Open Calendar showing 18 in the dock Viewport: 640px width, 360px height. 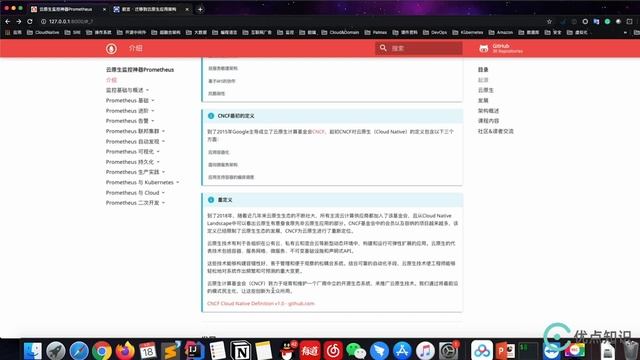(148, 351)
